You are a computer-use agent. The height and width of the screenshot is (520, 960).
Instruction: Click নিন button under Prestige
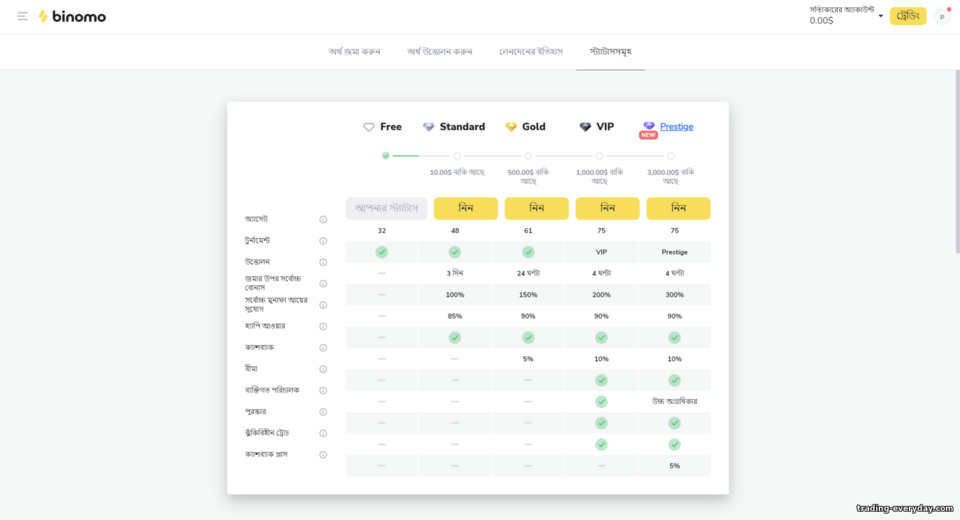pyautogui.click(x=678, y=208)
